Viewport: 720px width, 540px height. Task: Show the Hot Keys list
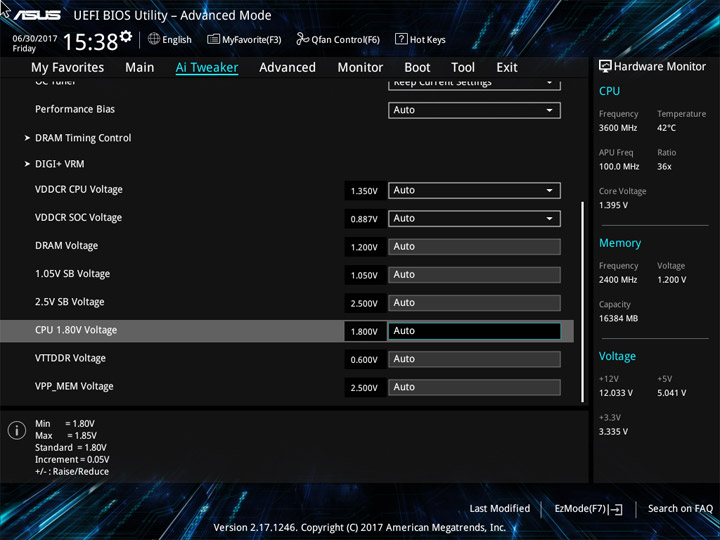click(x=420, y=39)
